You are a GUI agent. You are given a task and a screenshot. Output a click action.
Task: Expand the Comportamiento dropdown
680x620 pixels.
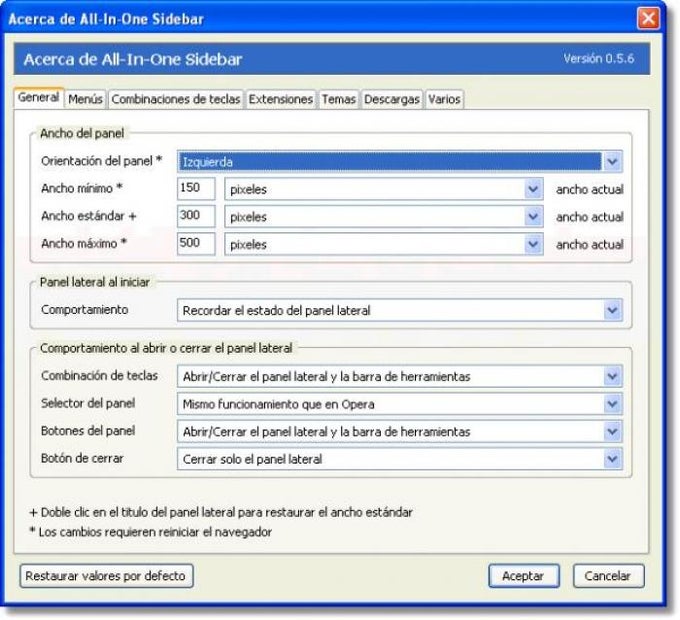pyautogui.click(x=400, y=310)
